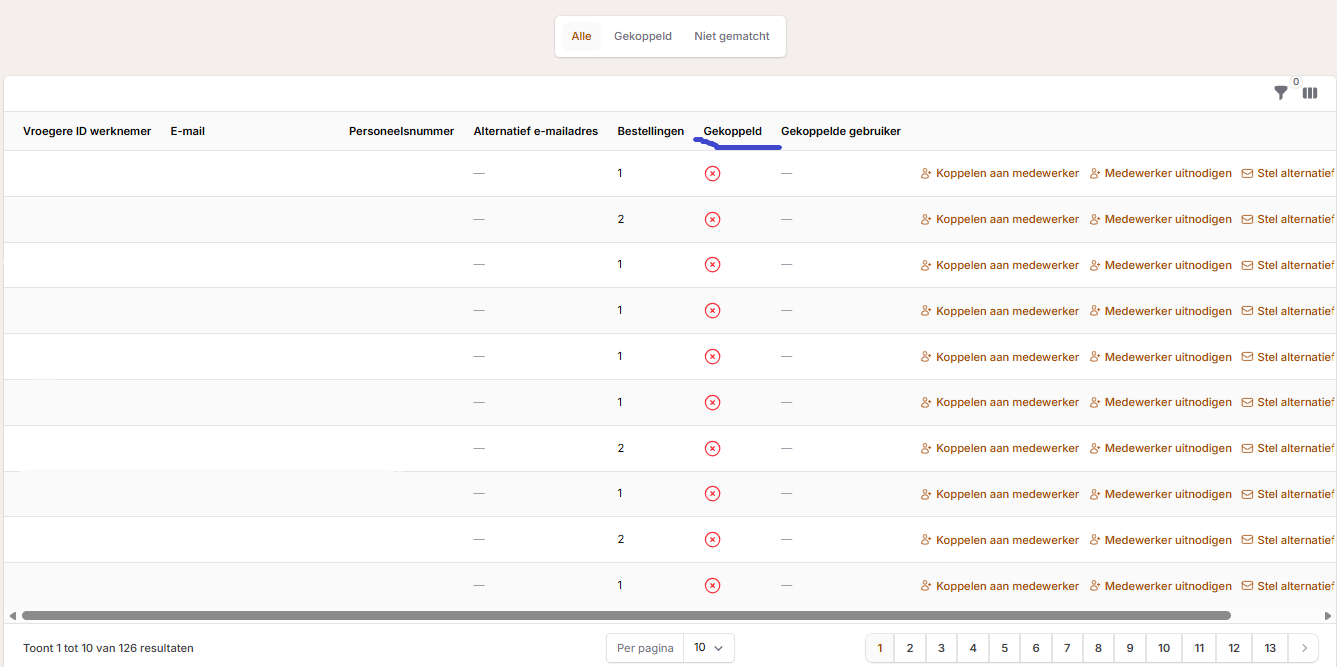Click the scrollbar's right arrow
The image size is (1337, 667).
click(1328, 616)
